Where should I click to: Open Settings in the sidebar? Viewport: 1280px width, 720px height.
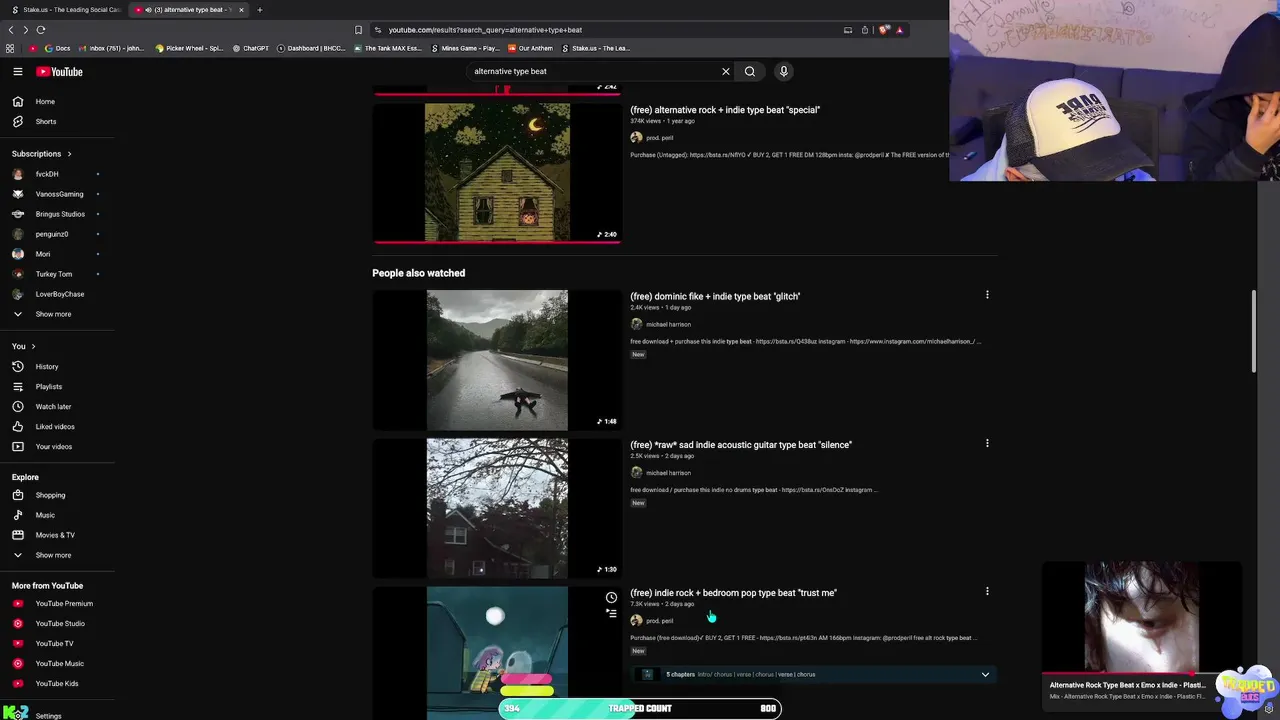coord(48,716)
